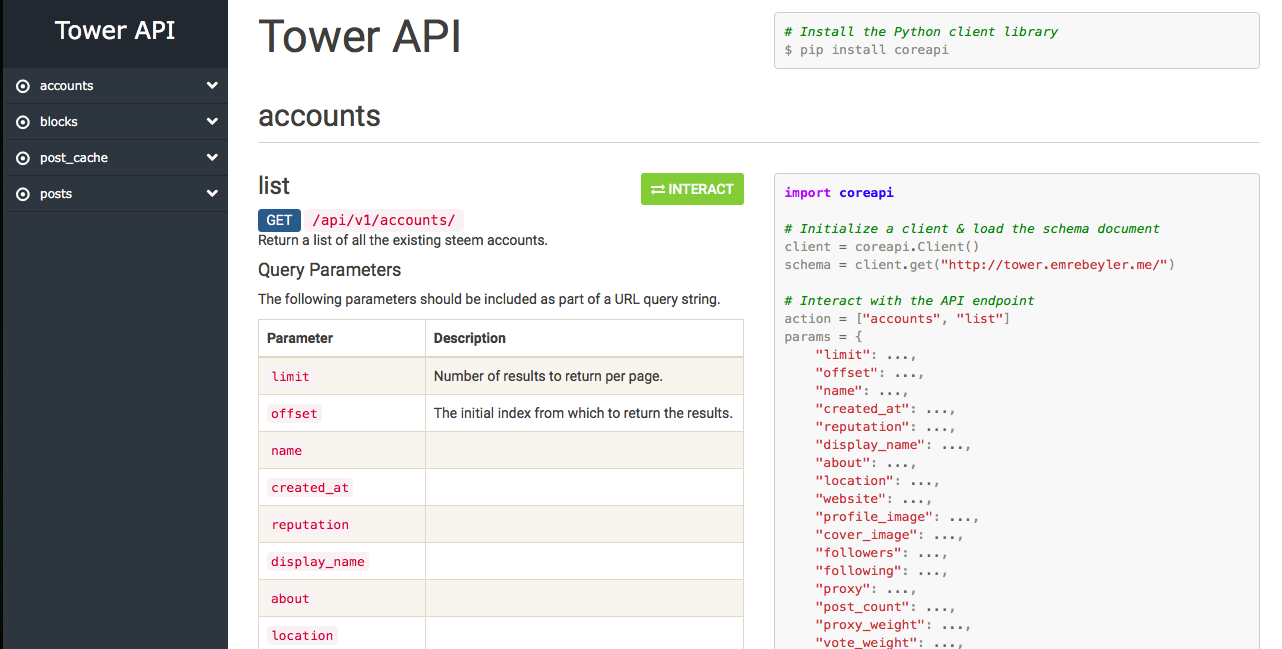Open the blocks sidebar menu item
This screenshot has height=649, width=1282.
[116, 122]
